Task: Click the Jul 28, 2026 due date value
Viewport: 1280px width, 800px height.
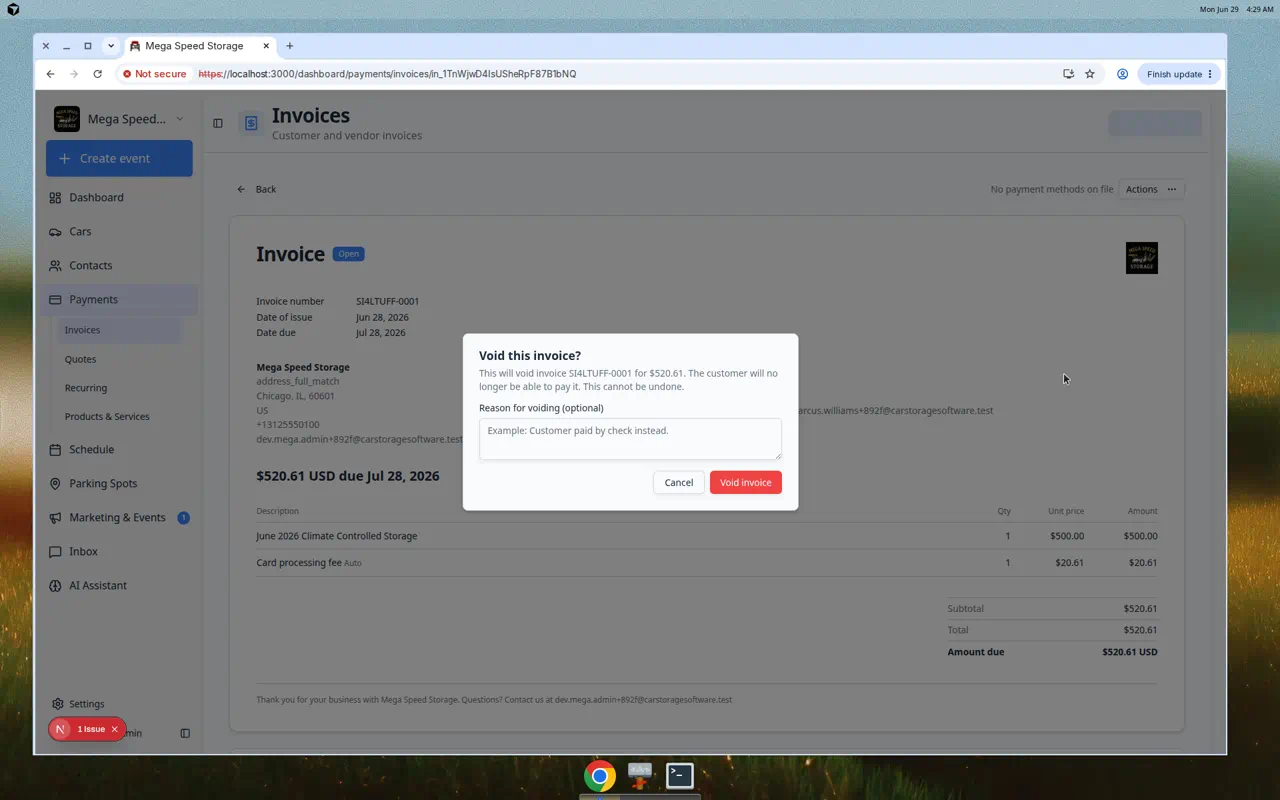Action: pyautogui.click(x=381, y=333)
